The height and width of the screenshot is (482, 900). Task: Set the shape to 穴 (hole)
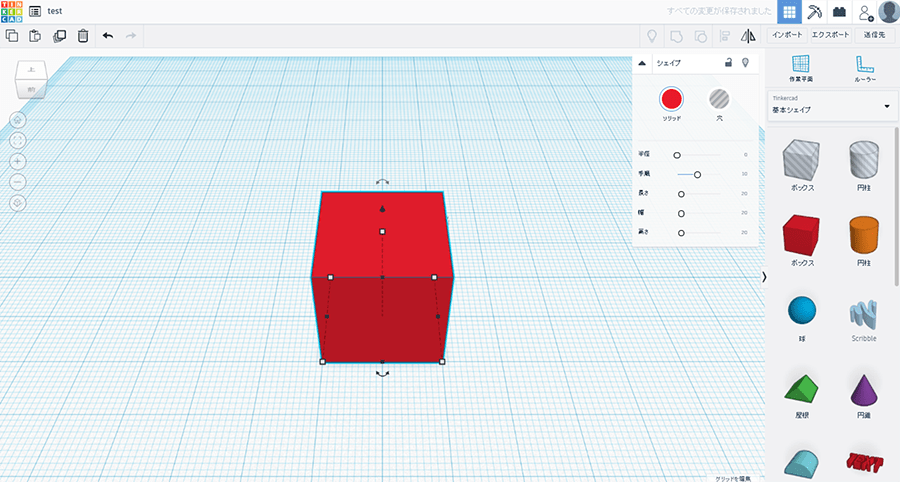[719, 98]
